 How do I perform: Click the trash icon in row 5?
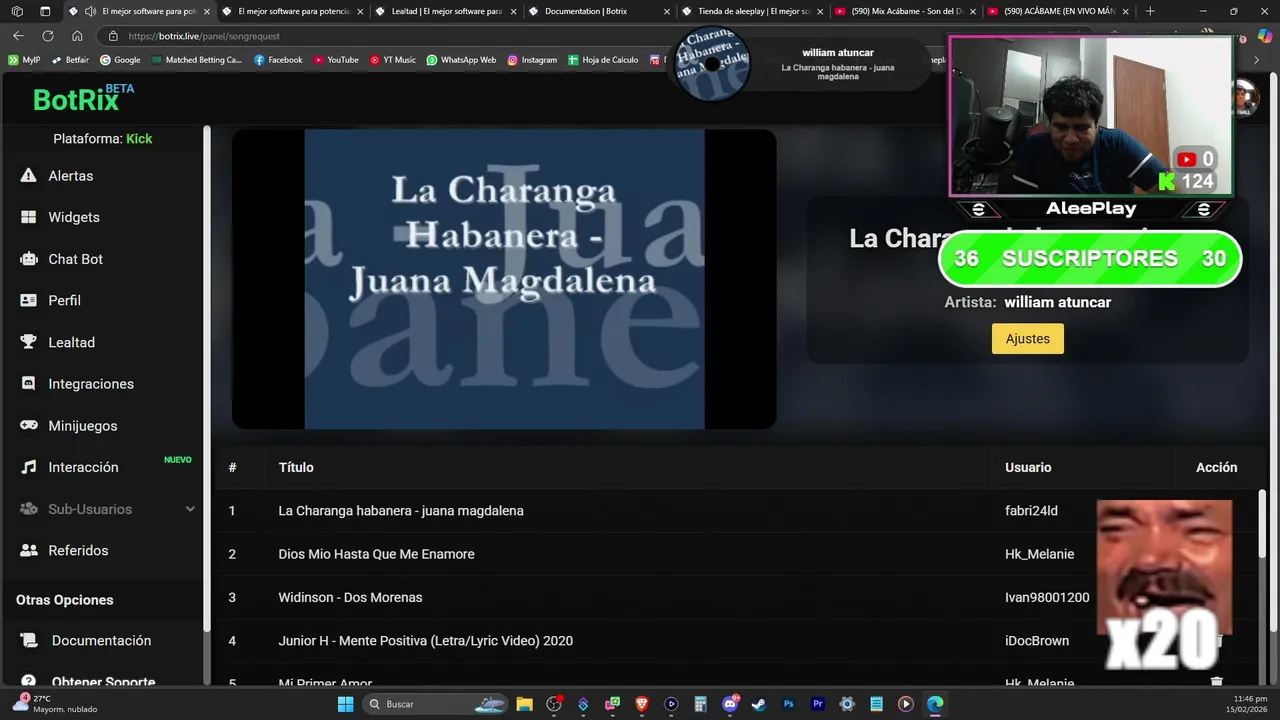(1216, 682)
